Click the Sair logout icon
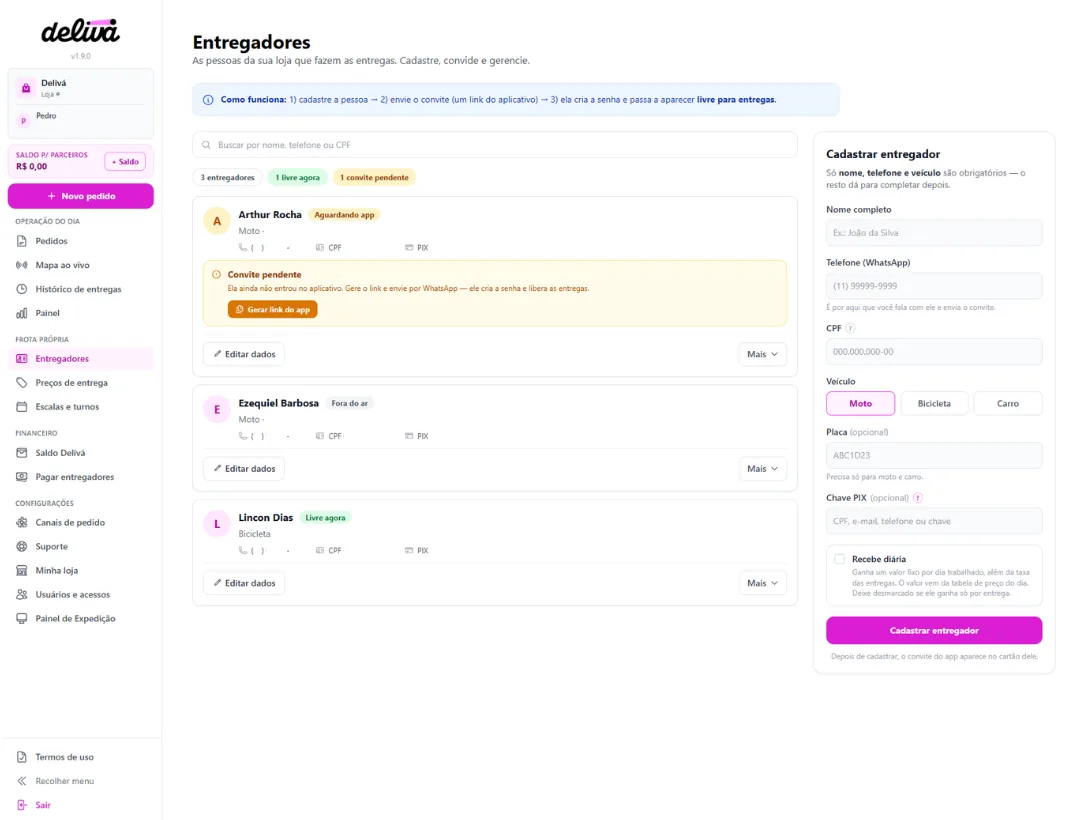Viewport: 1080px width, 820px height. pos(21,805)
